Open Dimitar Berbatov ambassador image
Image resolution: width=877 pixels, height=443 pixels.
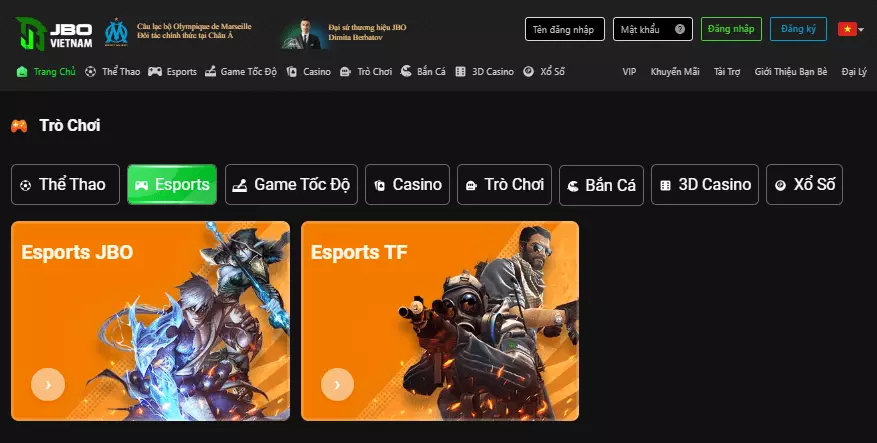point(304,35)
